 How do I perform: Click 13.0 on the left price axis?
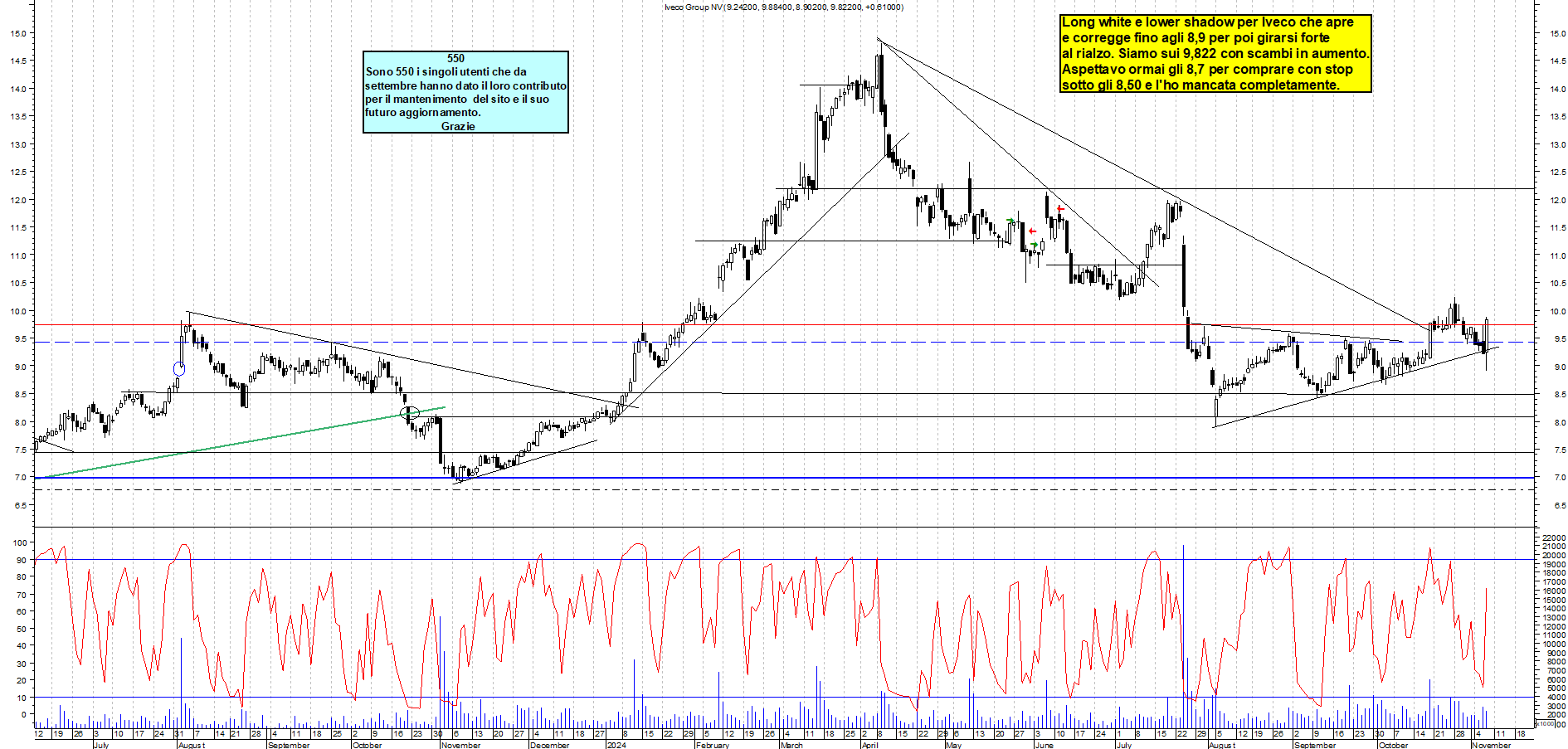[17, 144]
